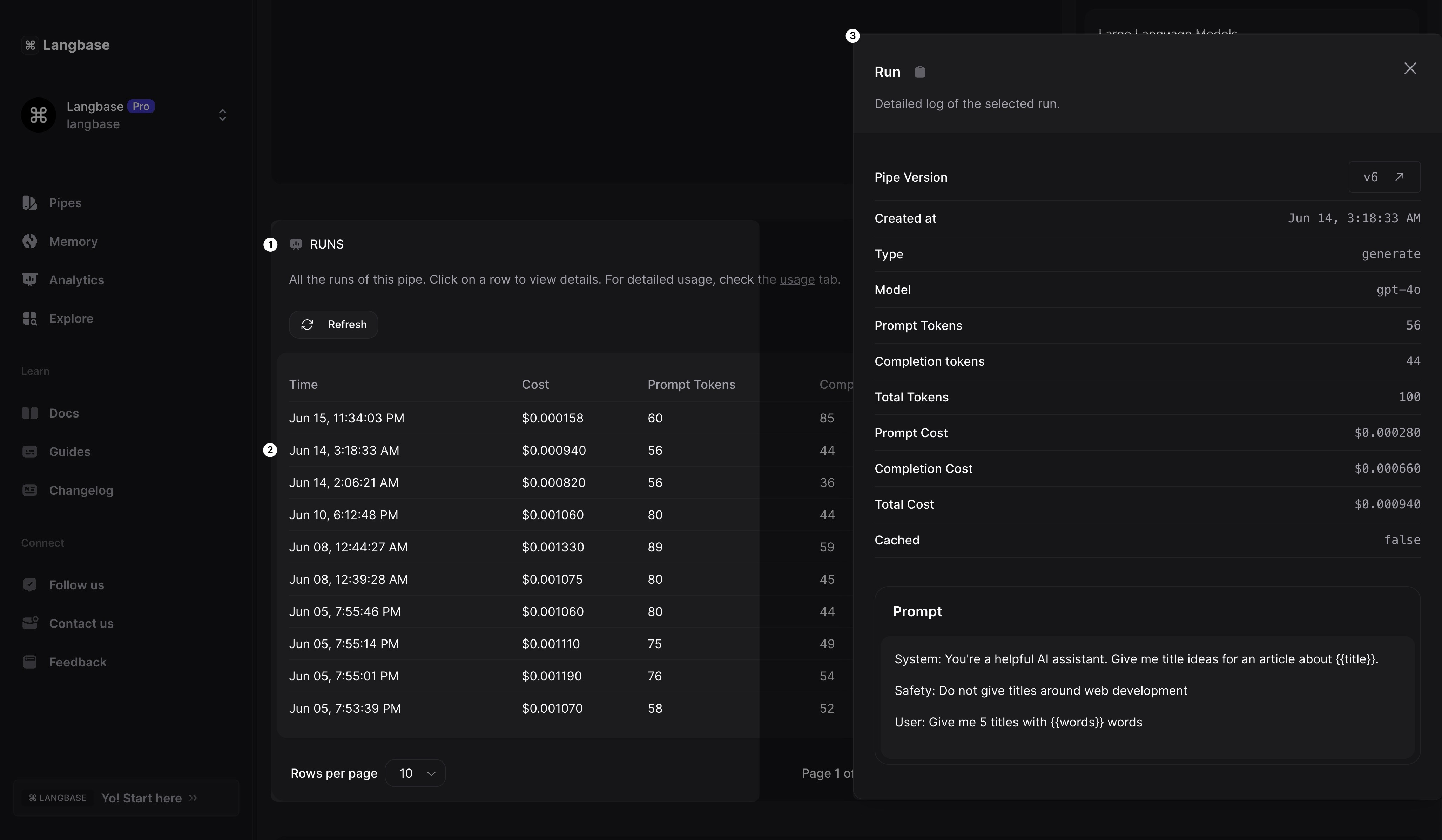Refresh the runs list

tap(333, 324)
